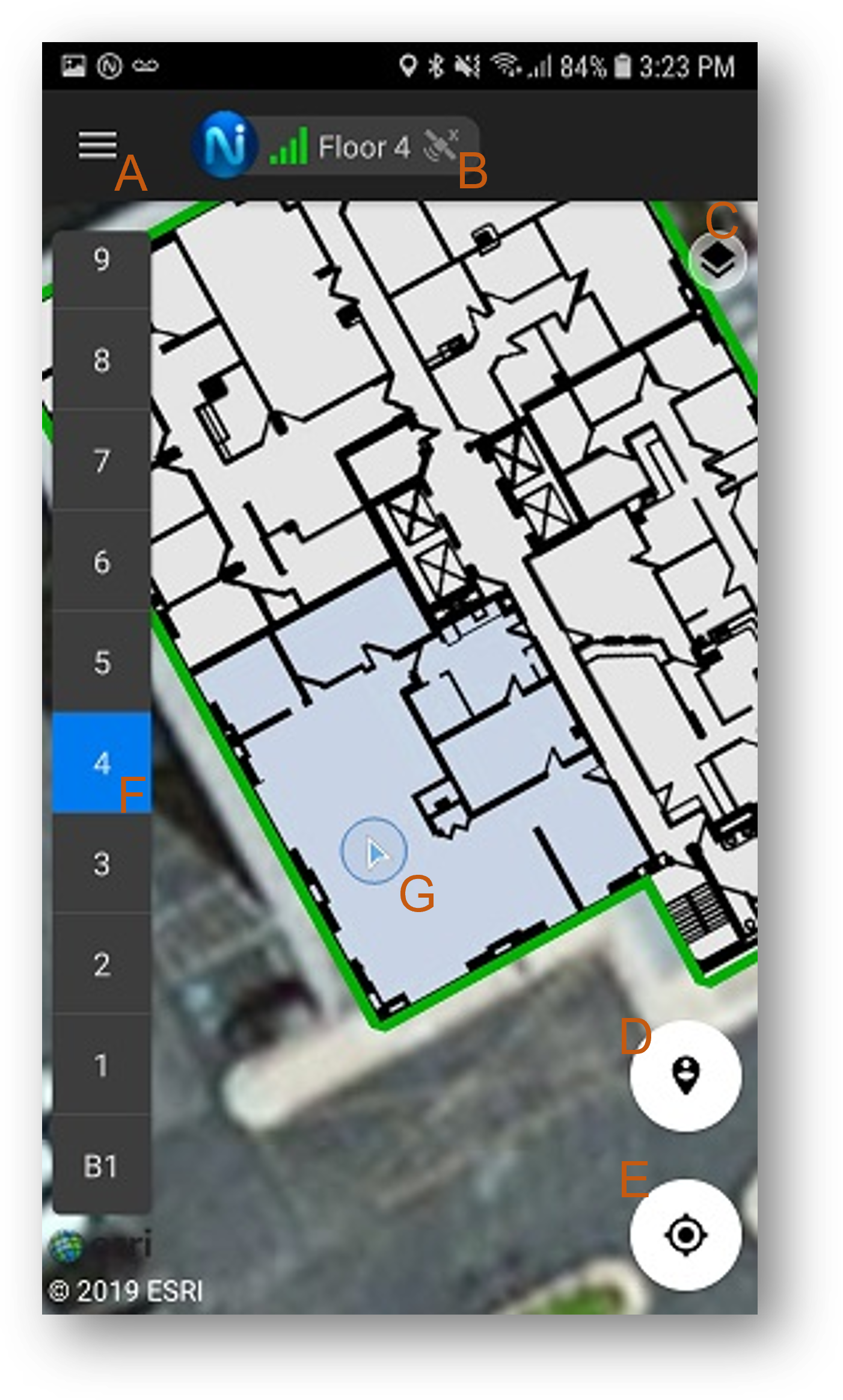Choose floor 3 from the selector
Screen dimensions: 843x1400
click(x=102, y=864)
